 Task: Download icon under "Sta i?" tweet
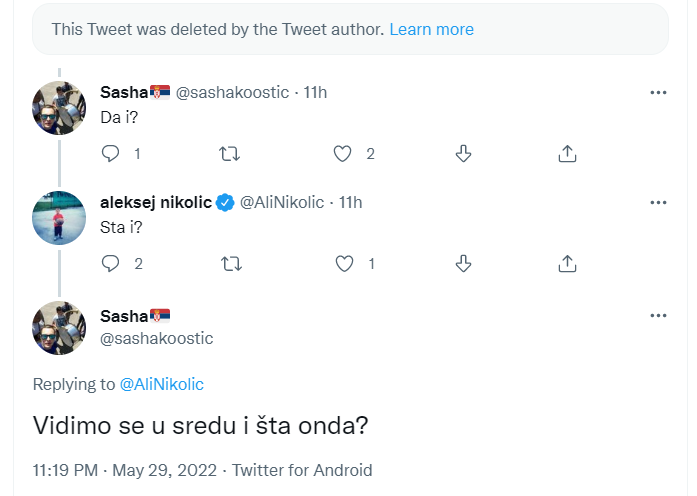tap(463, 263)
